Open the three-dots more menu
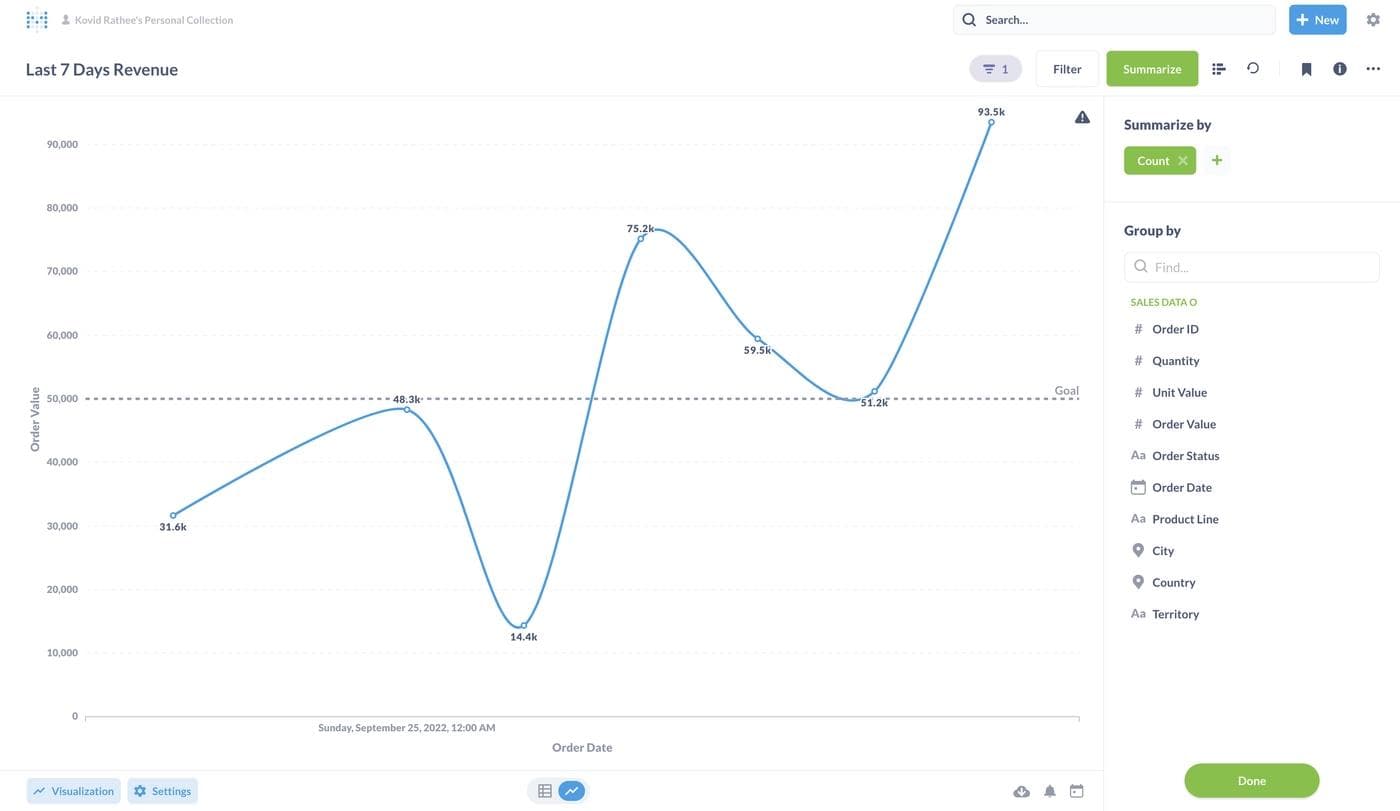Viewport: 1400px width, 811px height. [1373, 69]
